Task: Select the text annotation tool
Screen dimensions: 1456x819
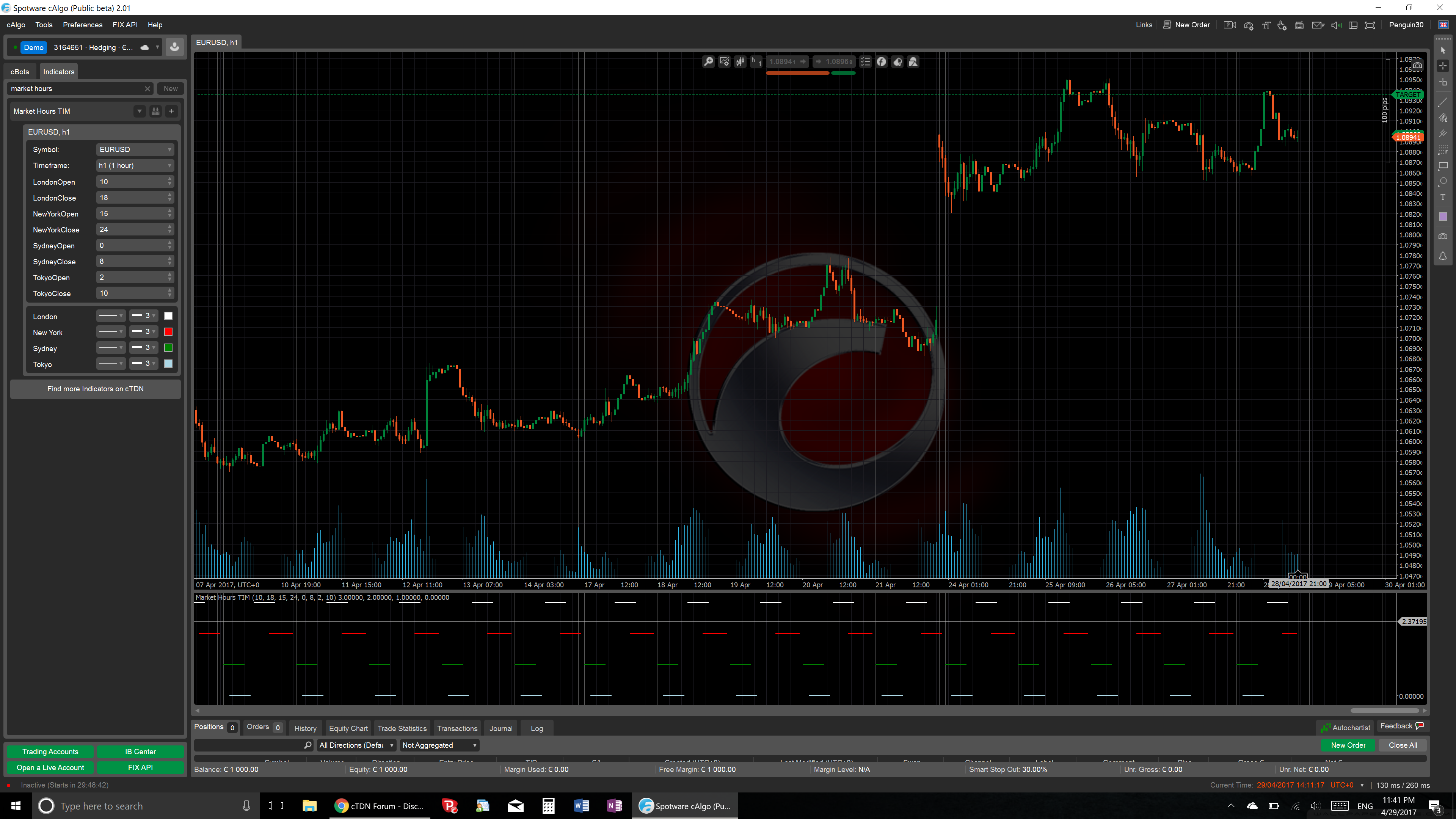Action: (x=1443, y=197)
